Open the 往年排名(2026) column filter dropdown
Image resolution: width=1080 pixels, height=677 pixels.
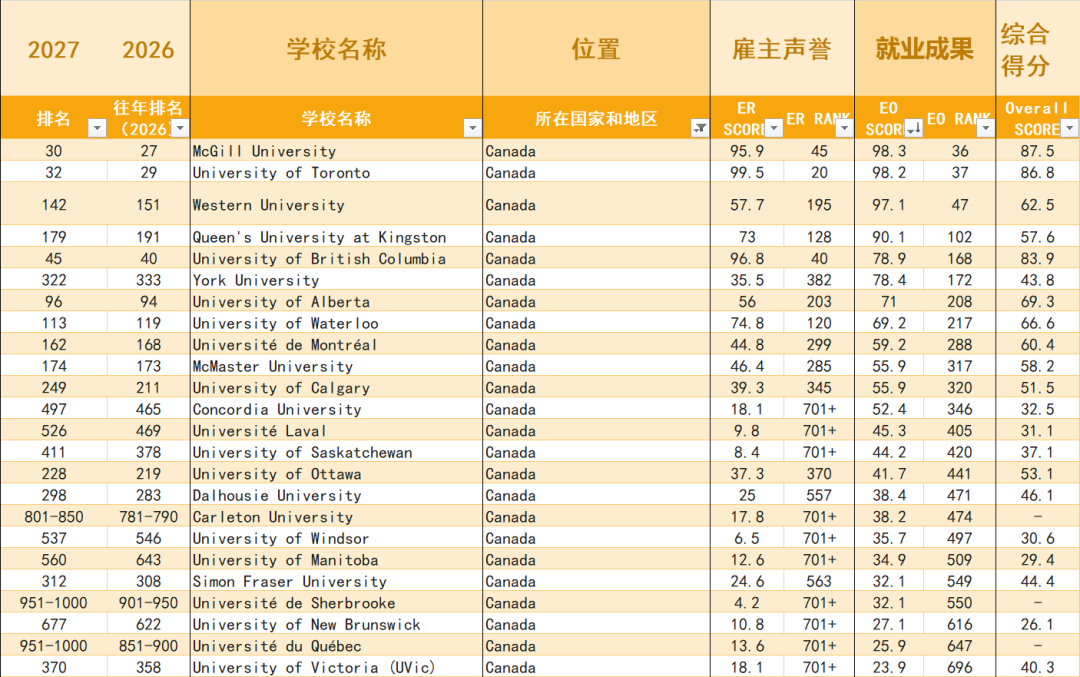click(180, 128)
